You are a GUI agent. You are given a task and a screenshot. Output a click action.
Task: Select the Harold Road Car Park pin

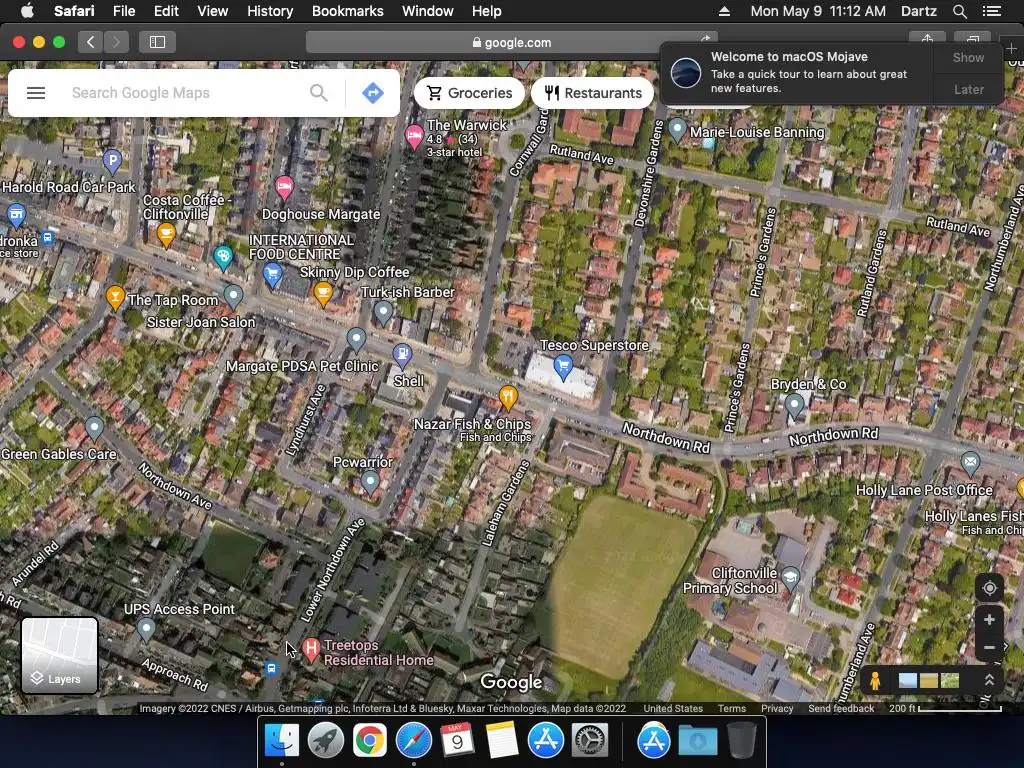point(112,161)
